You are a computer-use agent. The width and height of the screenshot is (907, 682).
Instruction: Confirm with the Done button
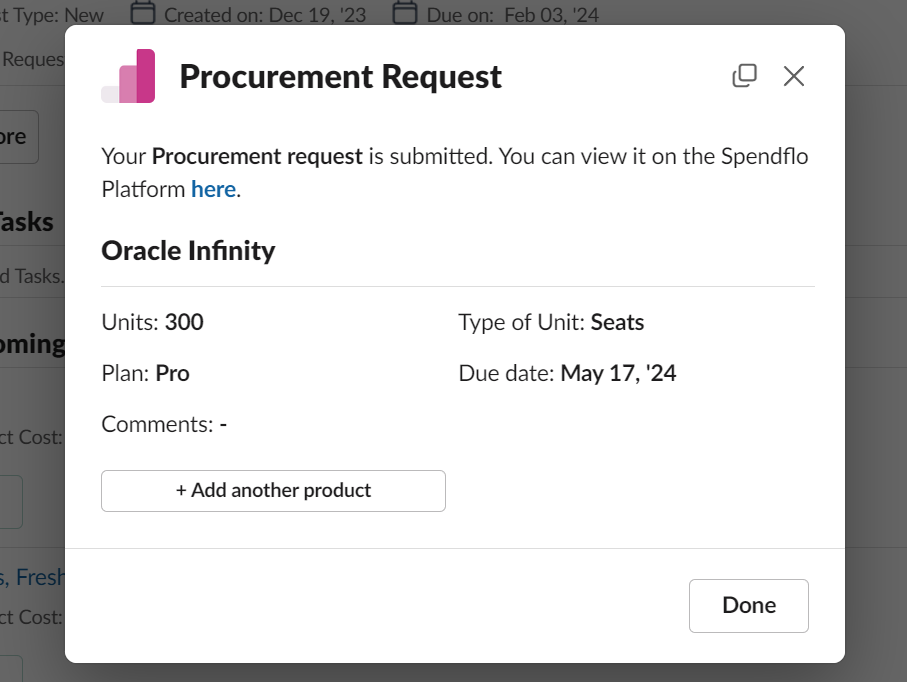pos(749,606)
